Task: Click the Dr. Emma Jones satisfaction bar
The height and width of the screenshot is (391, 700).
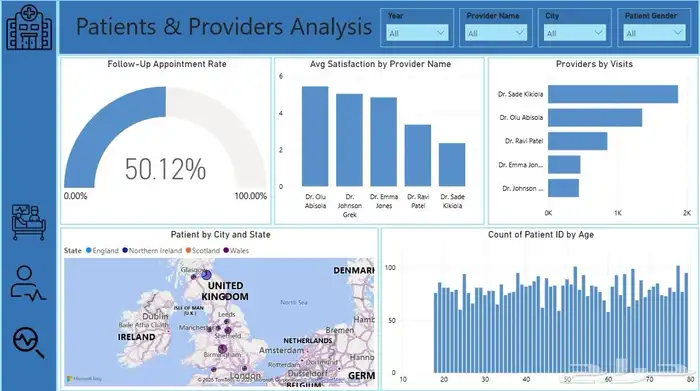Action: [x=383, y=142]
